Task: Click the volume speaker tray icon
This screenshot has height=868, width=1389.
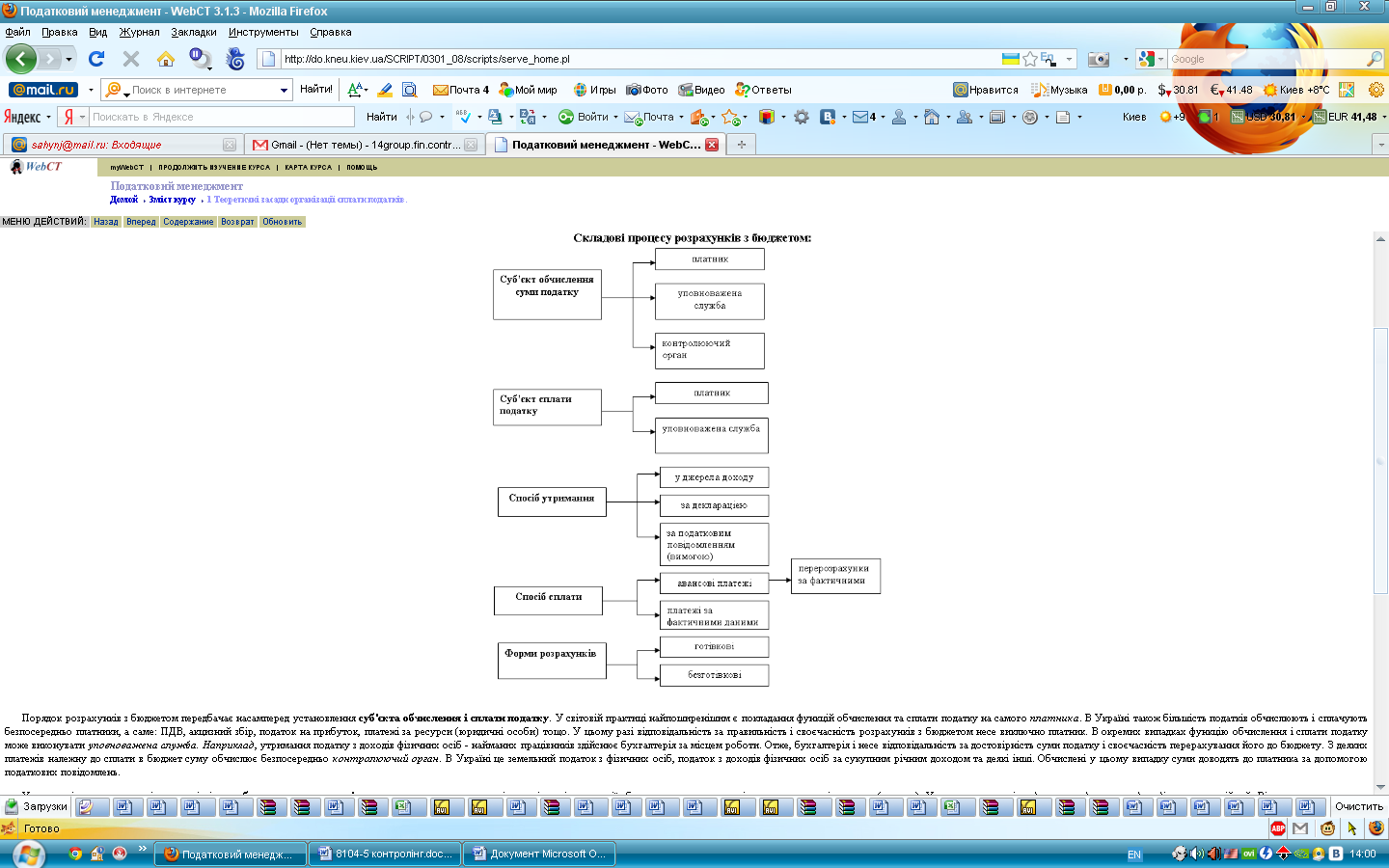Action: click(1197, 854)
